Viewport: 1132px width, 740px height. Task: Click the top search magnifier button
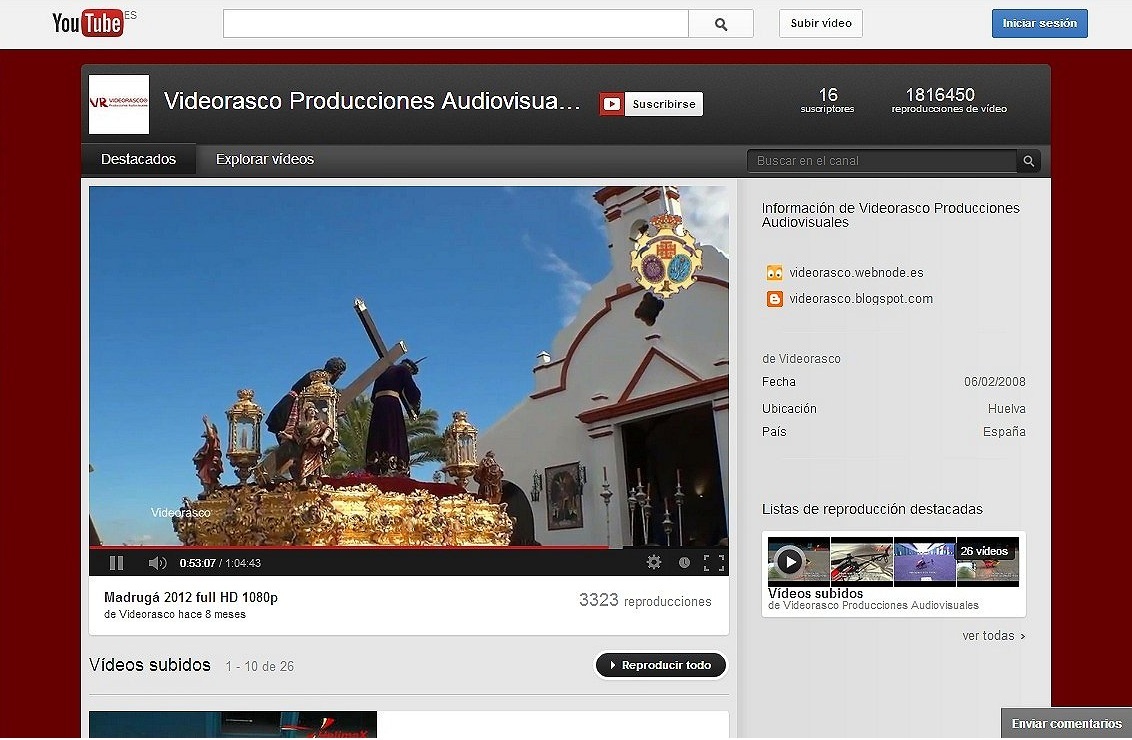(x=721, y=24)
